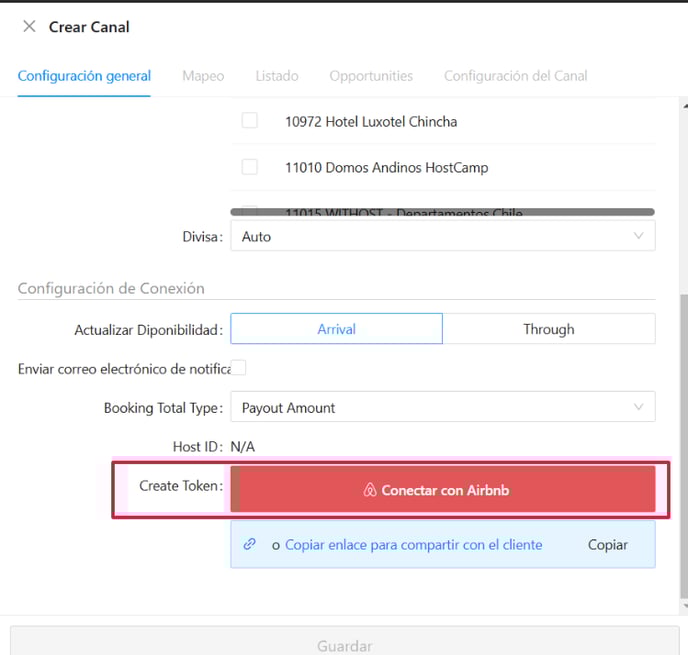688x655 pixels.
Task: Select the Configuración general tab
Action: point(84,76)
